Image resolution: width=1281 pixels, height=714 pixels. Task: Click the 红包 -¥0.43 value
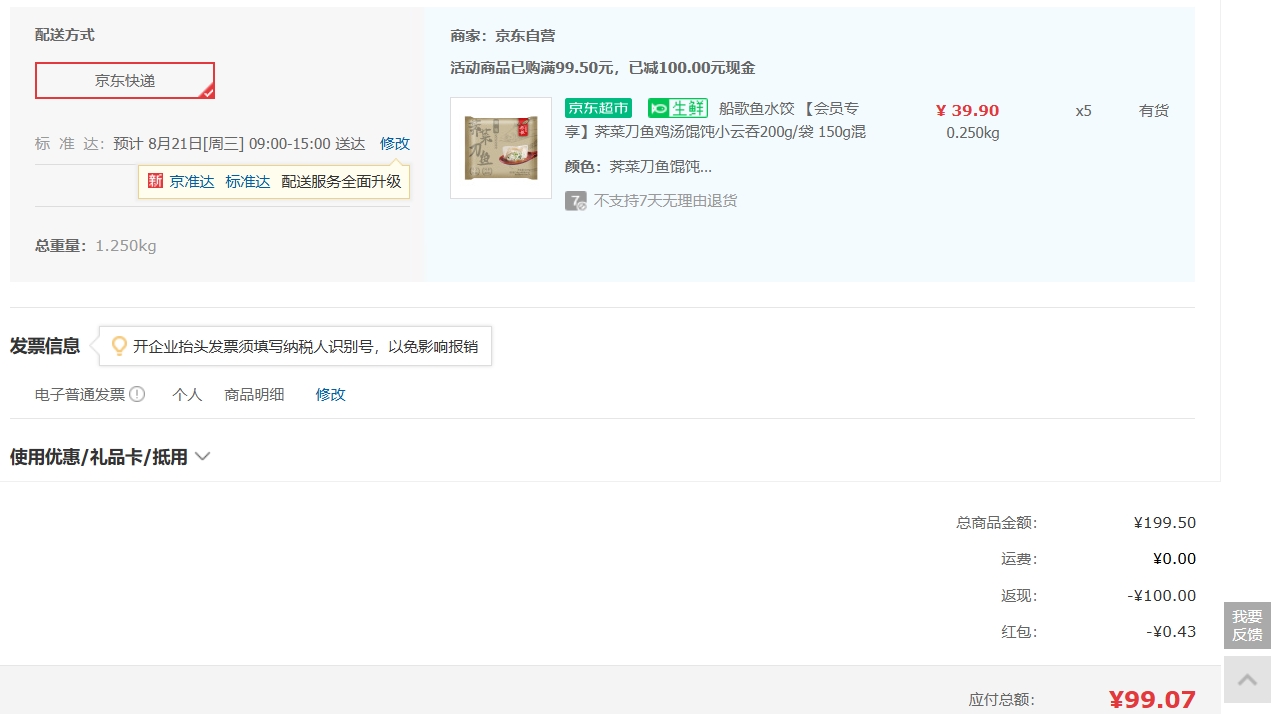1171,632
